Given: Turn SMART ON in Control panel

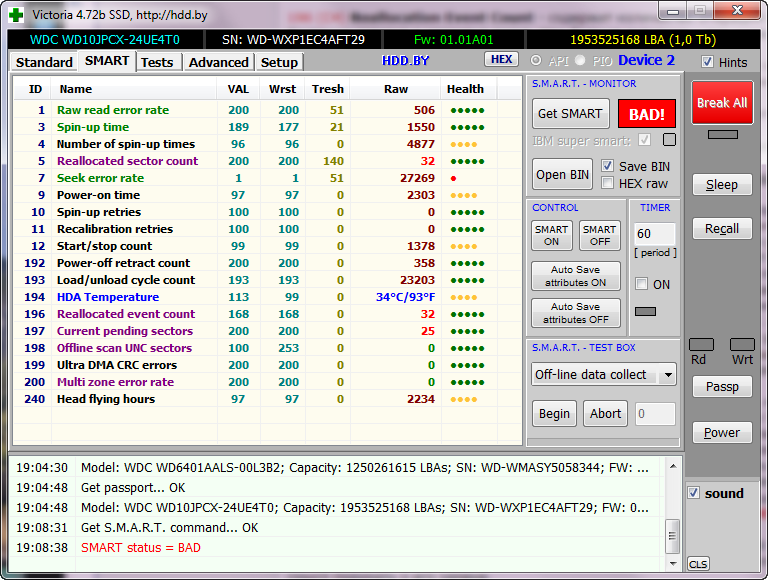Looking at the screenshot, I should click(x=551, y=236).
